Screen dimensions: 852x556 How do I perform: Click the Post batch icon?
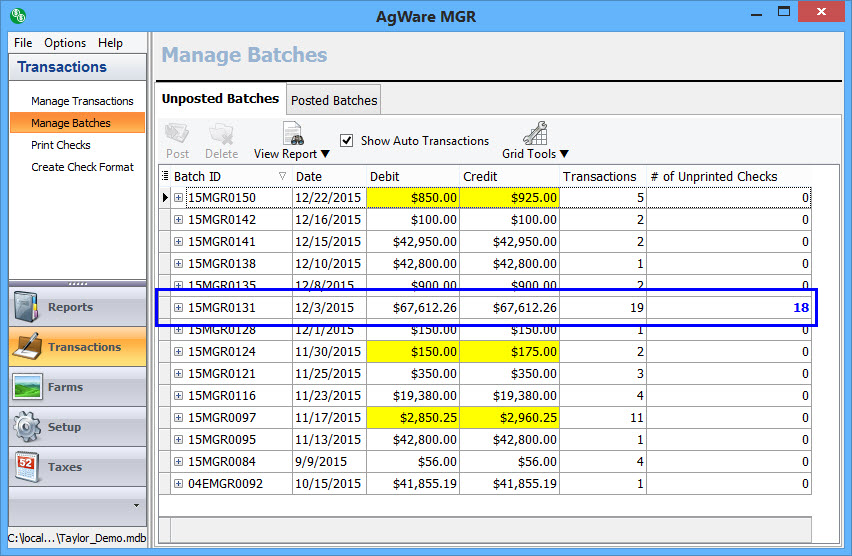click(177, 133)
